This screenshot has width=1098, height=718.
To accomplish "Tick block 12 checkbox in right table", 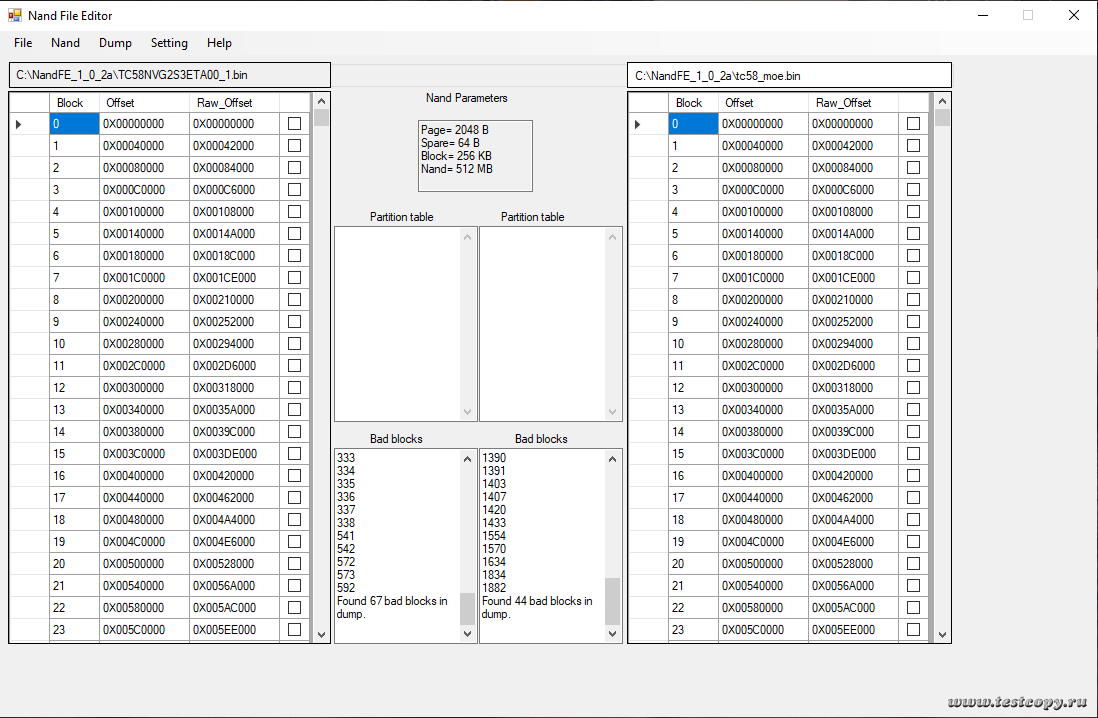I will (913, 388).
